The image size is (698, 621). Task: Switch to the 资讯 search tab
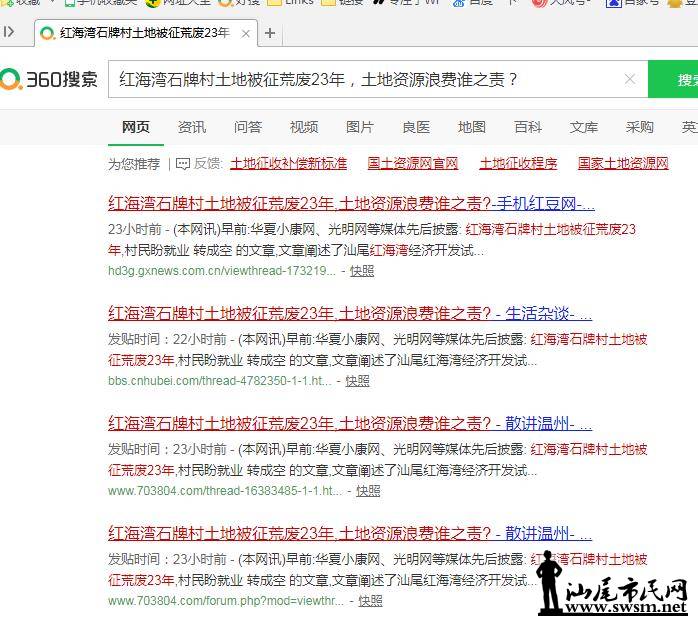coord(192,127)
